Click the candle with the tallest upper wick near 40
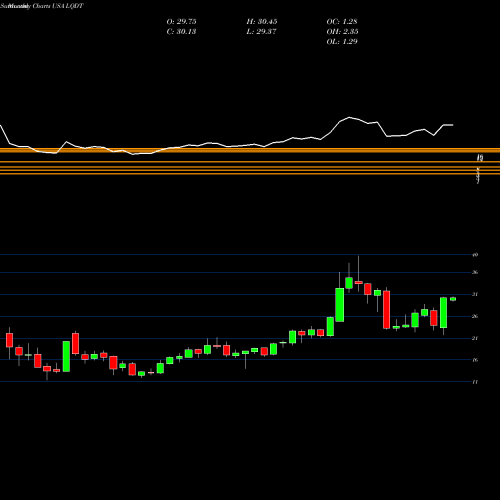The image size is (500, 500). pos(359,282)
